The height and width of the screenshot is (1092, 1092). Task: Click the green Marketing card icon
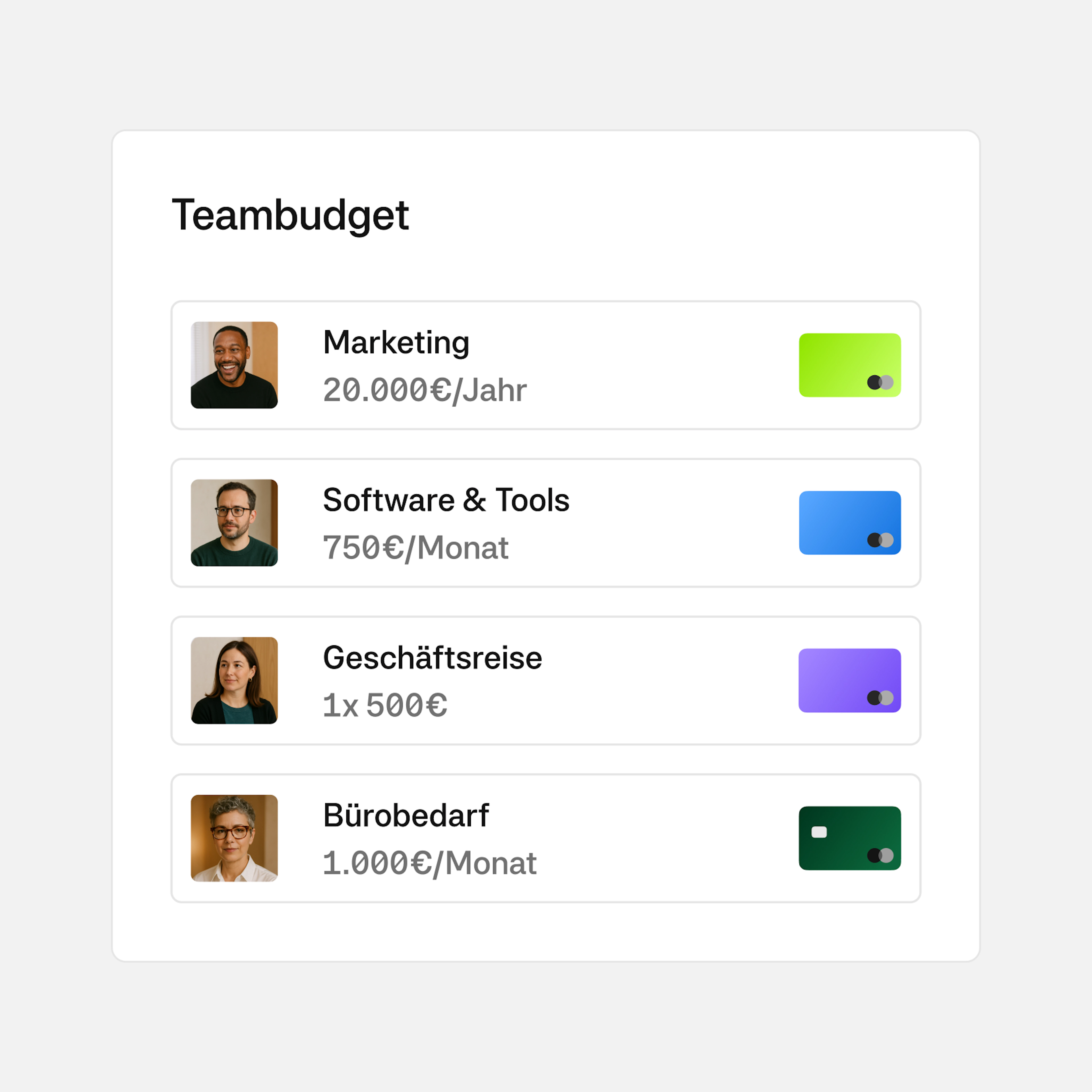849,365
